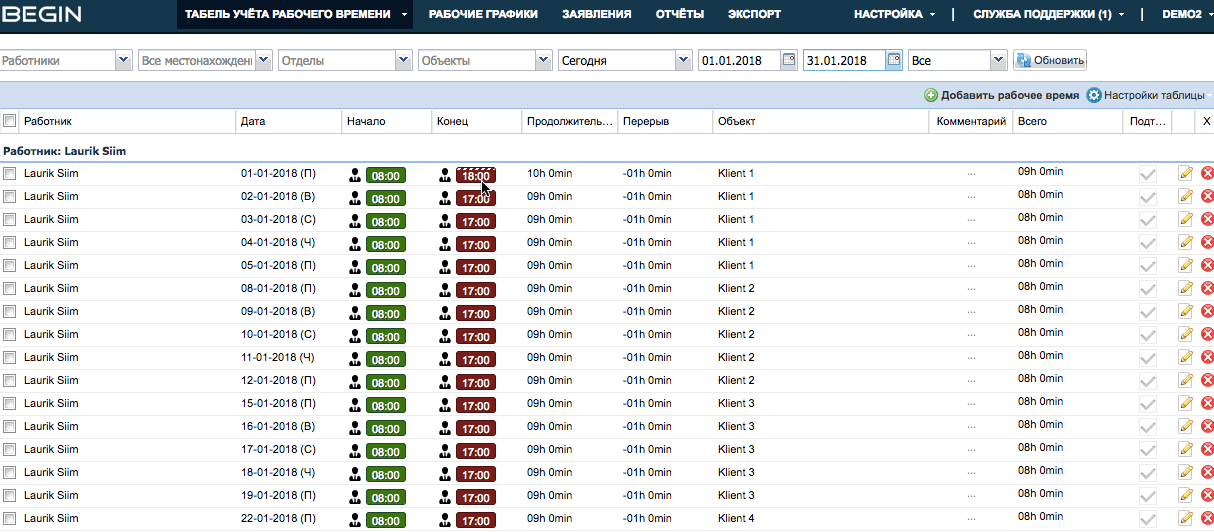Click Klient 2 on 08-01-2018 row
The width and height of the screenshot is (1214, 532).
click(x=736, y=288)
